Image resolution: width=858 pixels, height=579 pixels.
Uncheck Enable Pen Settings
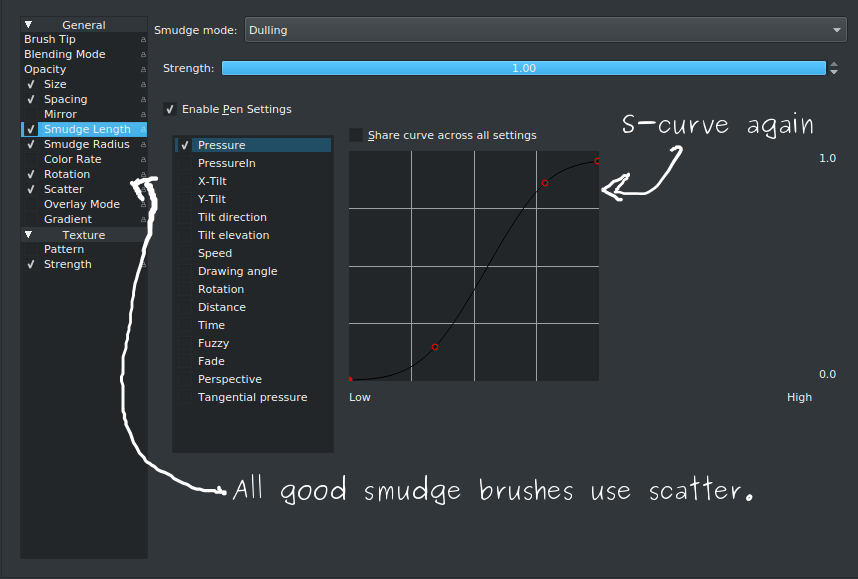point(169,110)
